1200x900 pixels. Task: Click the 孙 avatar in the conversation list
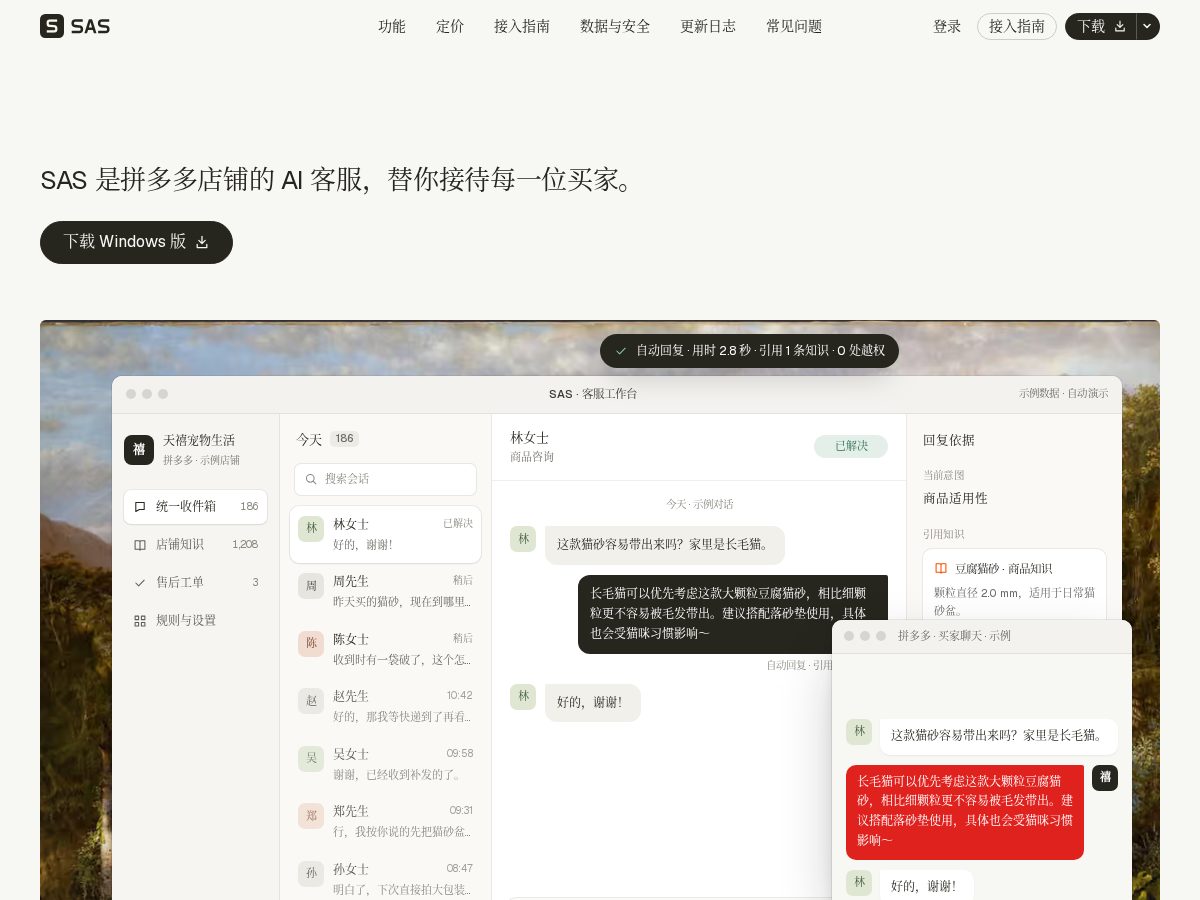click(x=311, y=873)
